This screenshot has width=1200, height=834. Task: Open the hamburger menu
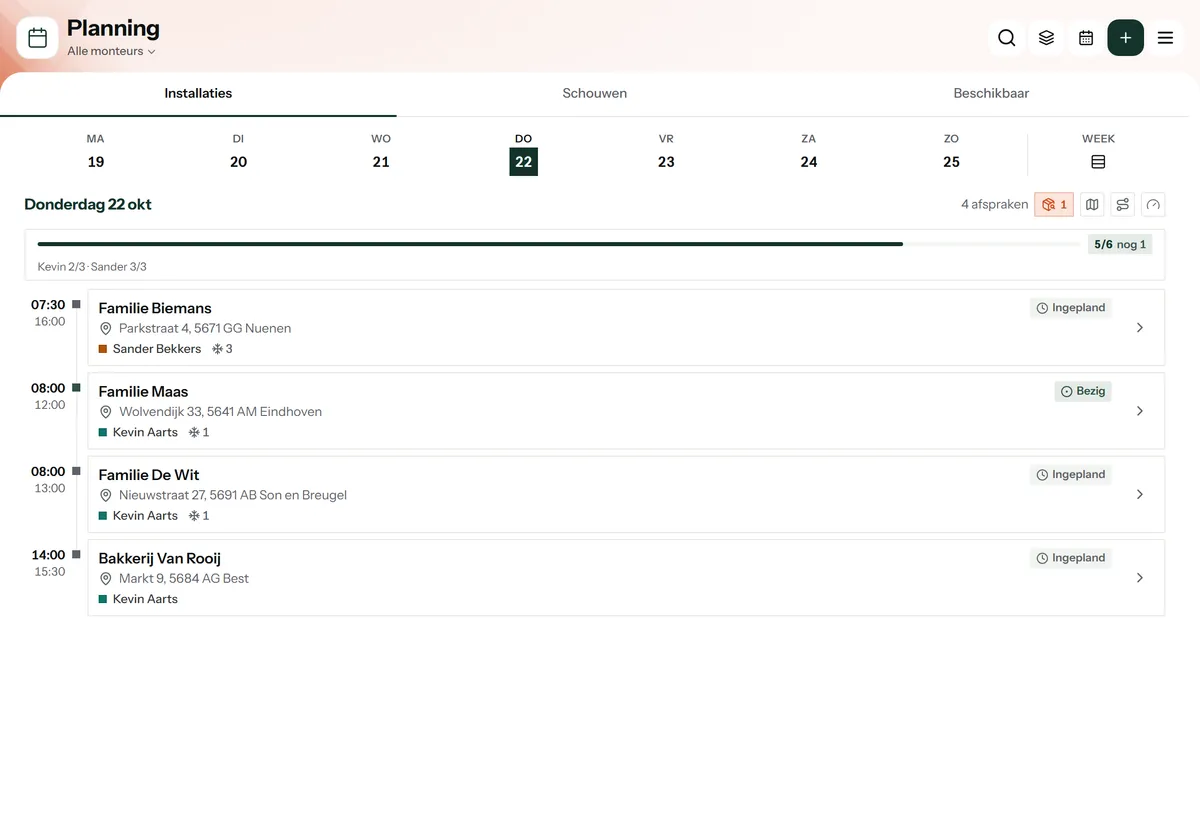pos(1165,38)
